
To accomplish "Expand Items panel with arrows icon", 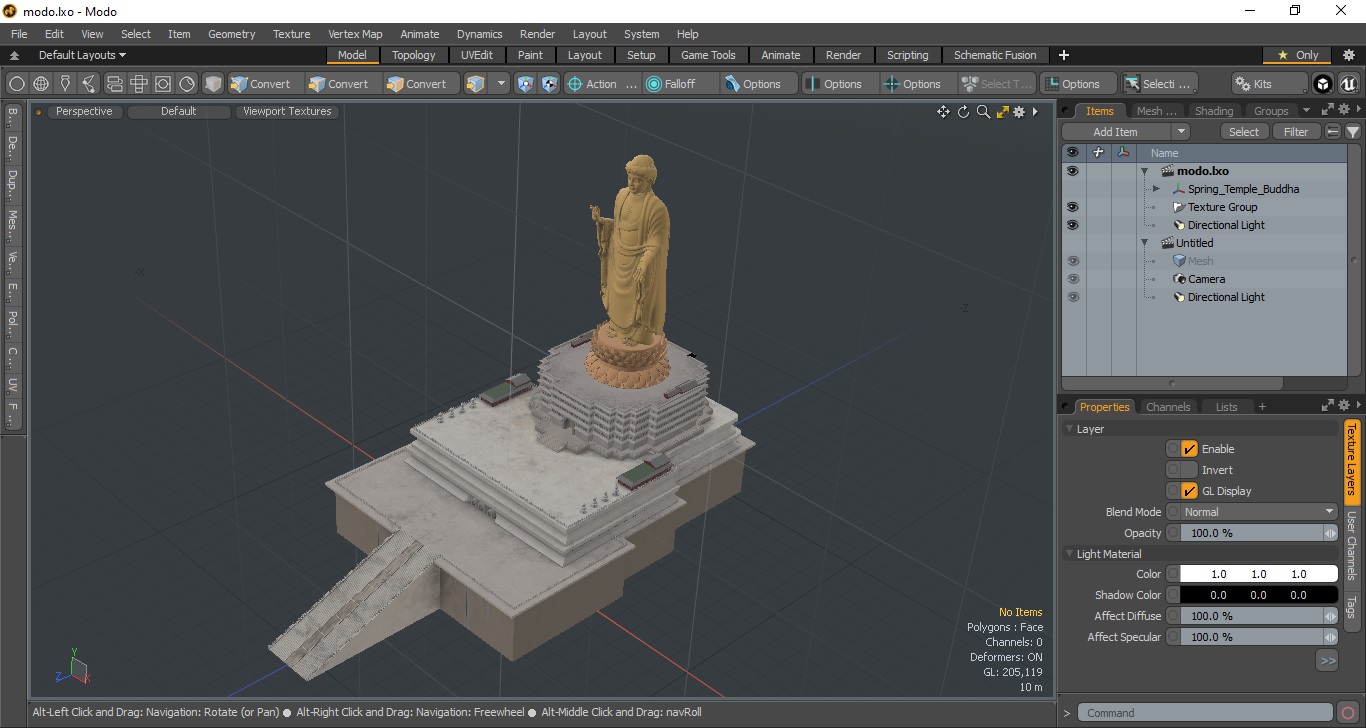I will click(x=1328, y=110).
